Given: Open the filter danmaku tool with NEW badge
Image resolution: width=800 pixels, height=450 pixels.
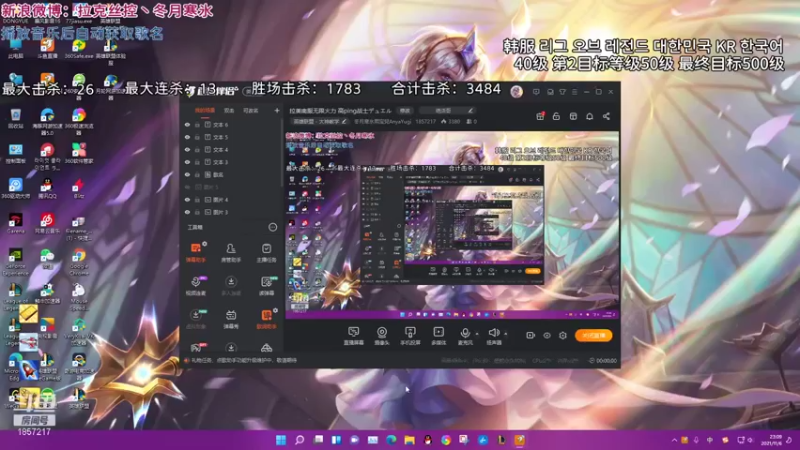Looking at the screenshot, I should click(266, 286).
